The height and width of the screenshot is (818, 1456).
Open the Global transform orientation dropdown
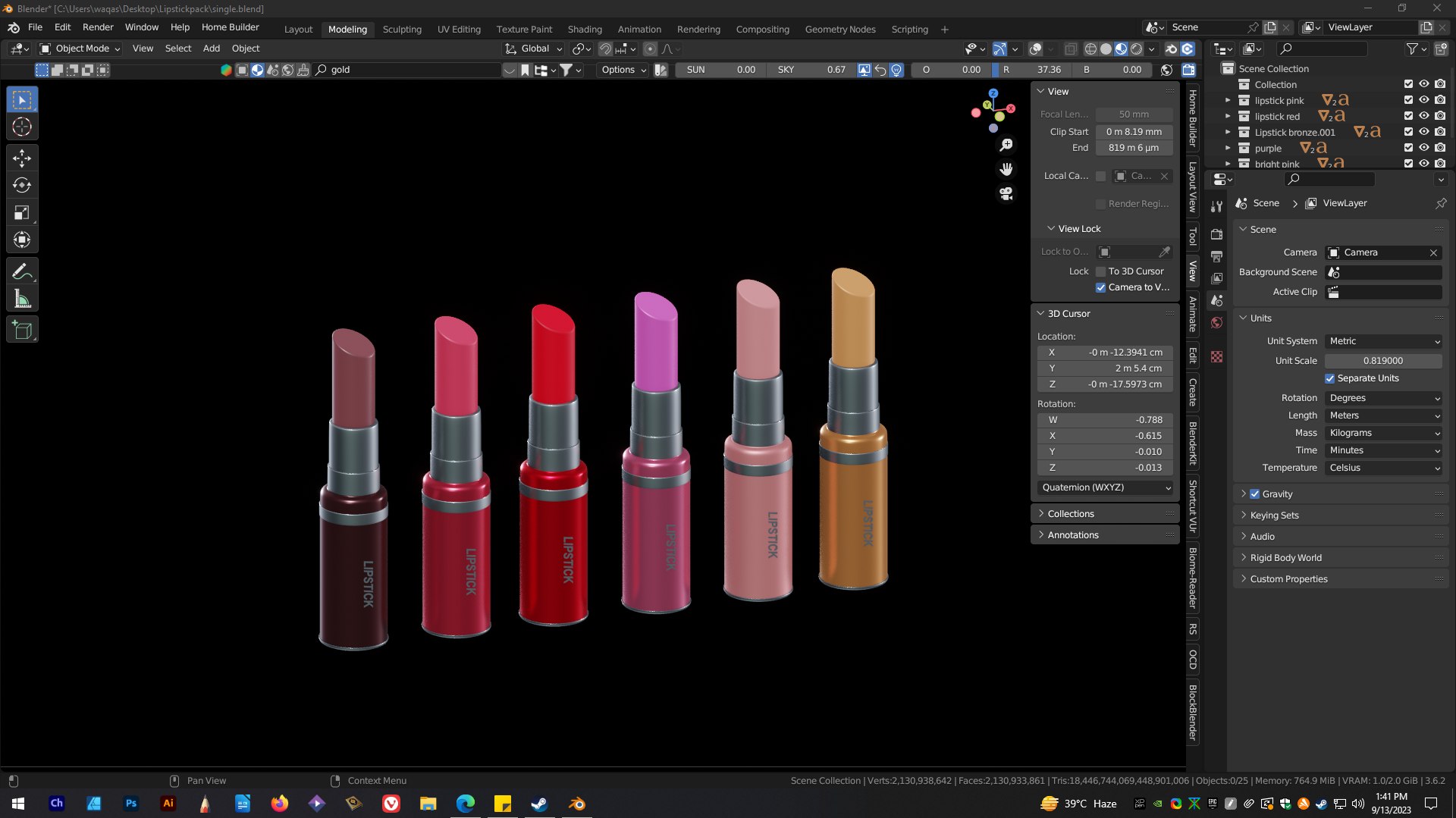(534, 49)
